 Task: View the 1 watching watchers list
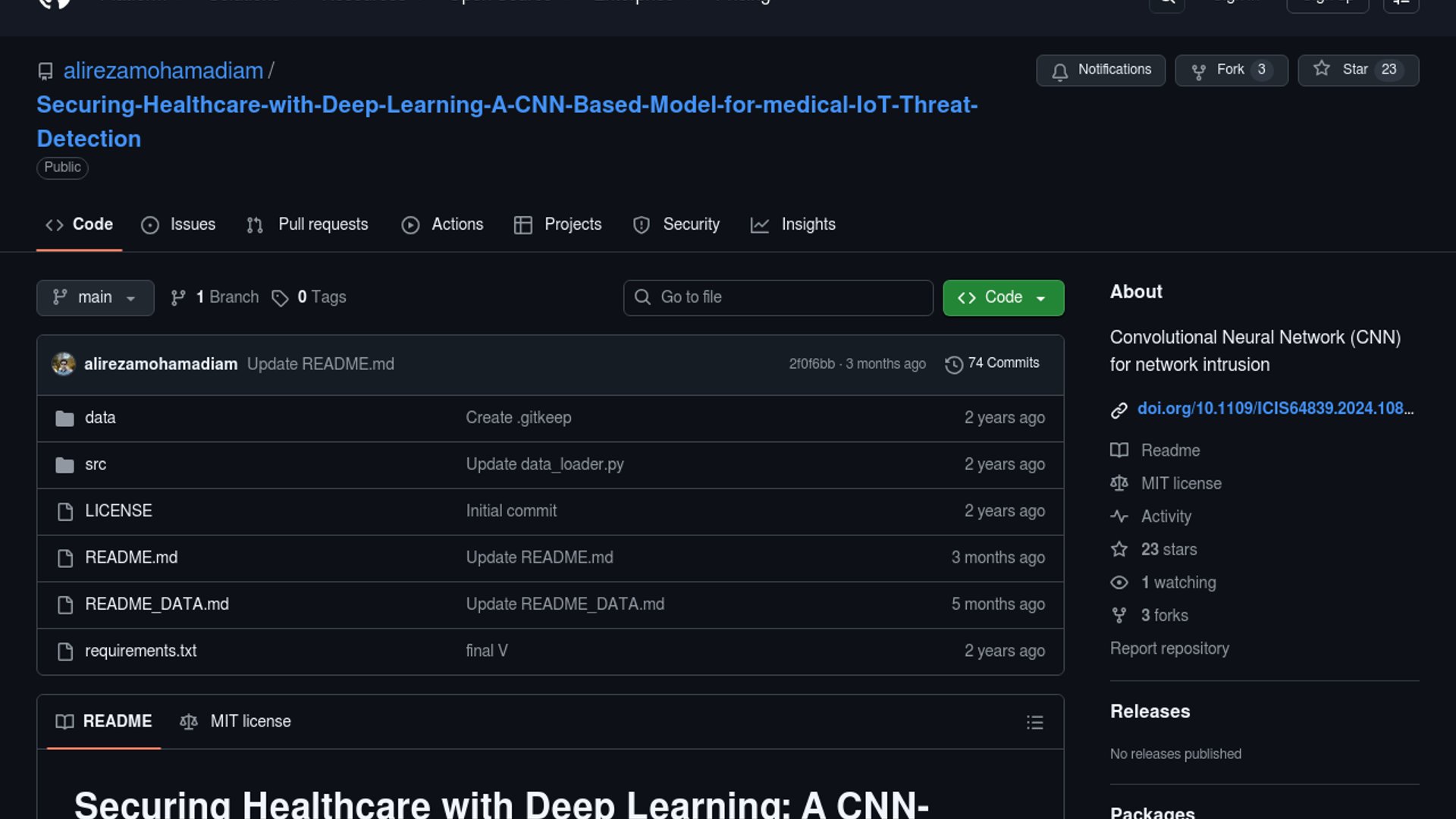(1178, 582)
